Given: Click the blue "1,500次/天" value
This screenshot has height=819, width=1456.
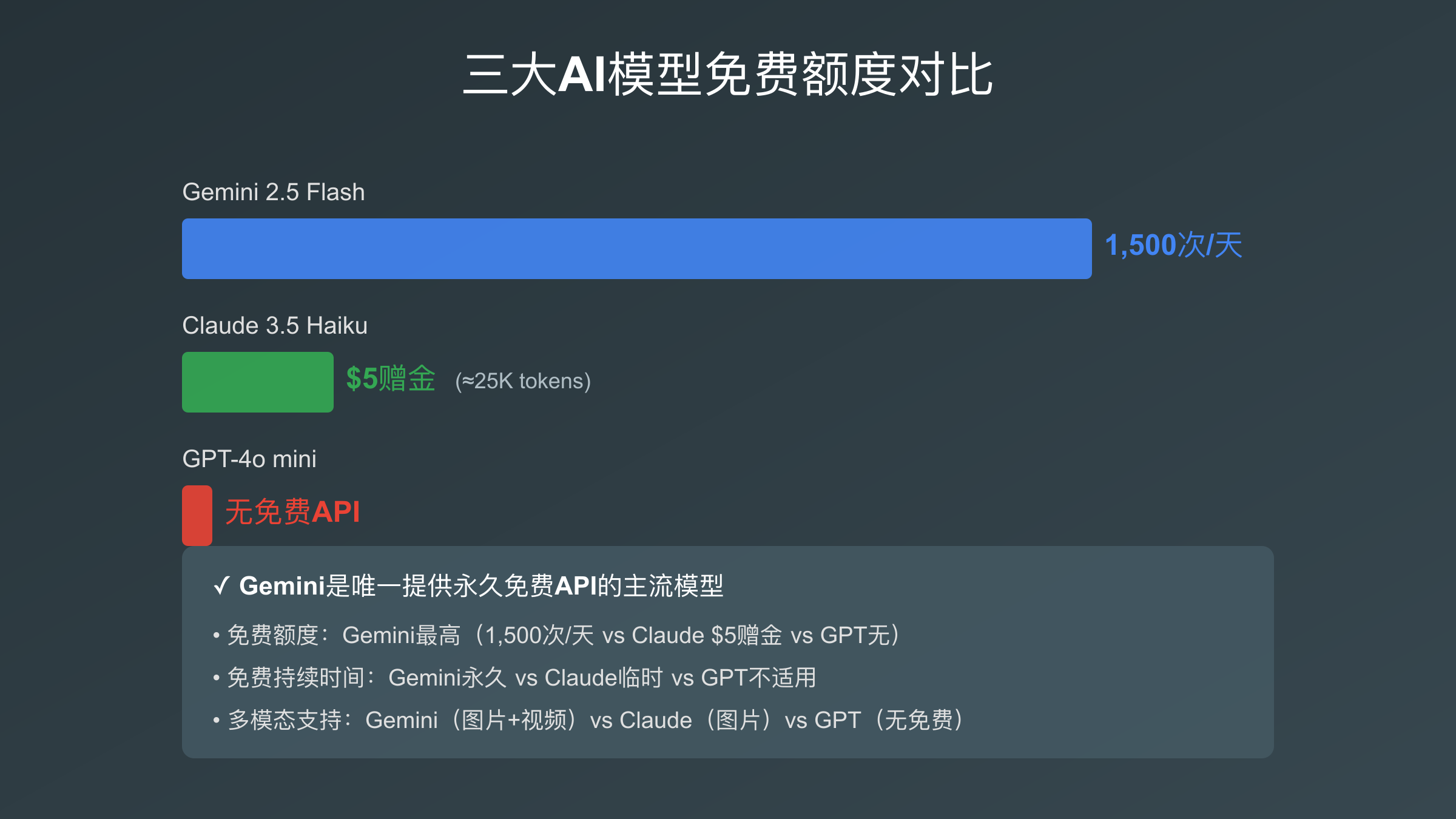Looking at the screenshot, I should tap(1173, 246).
